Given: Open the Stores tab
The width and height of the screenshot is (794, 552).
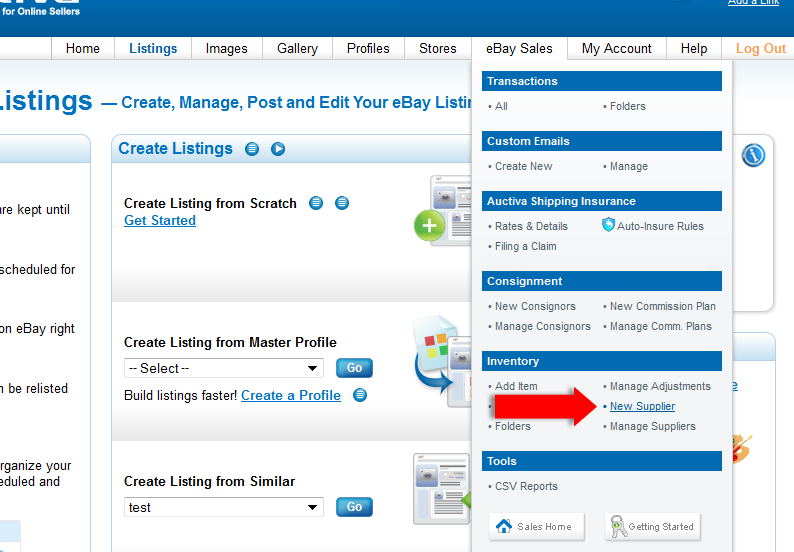Looking at the screenshot, I should (x=438, y=49).
